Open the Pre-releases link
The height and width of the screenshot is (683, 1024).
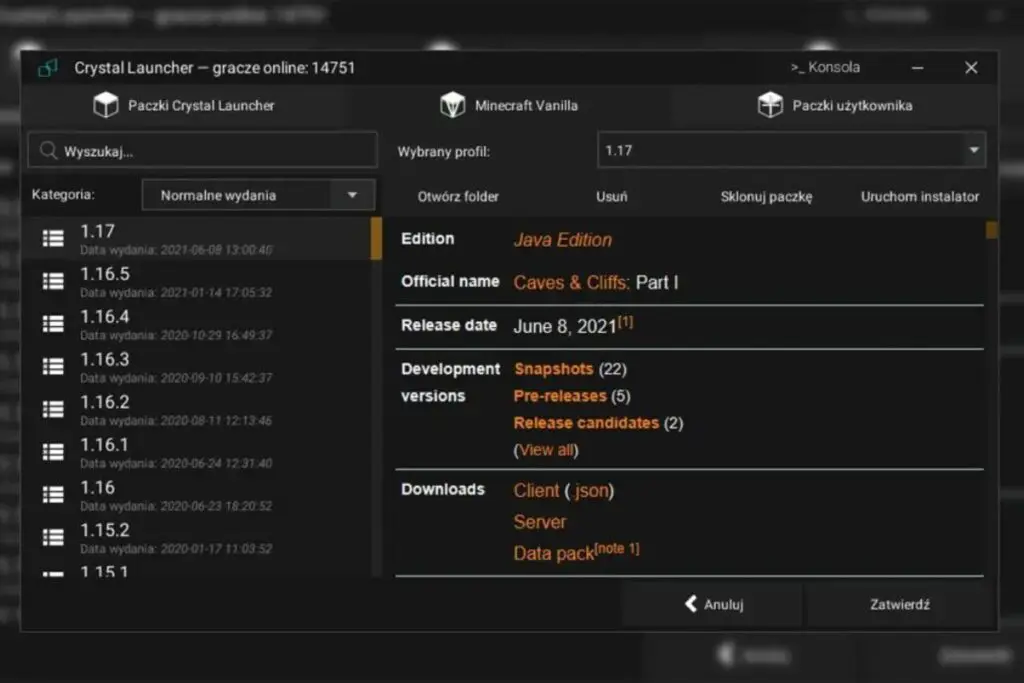coord(560,396)
